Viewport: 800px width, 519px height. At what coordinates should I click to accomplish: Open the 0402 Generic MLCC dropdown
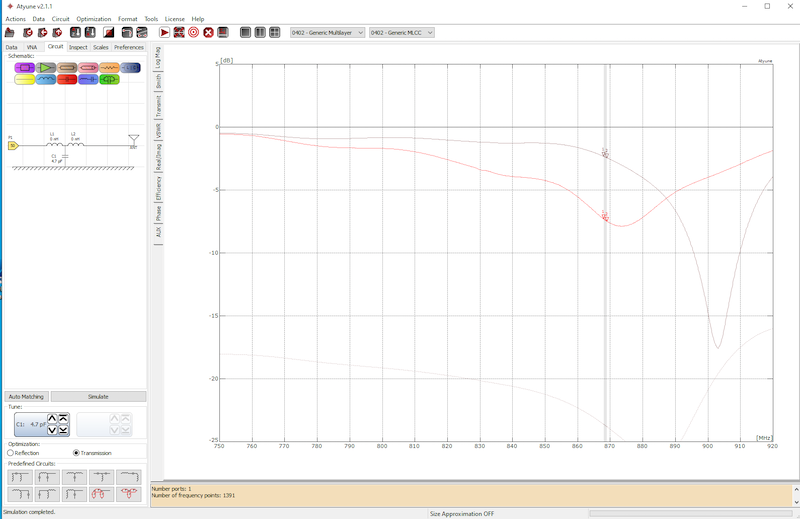[x=401, y=33]
